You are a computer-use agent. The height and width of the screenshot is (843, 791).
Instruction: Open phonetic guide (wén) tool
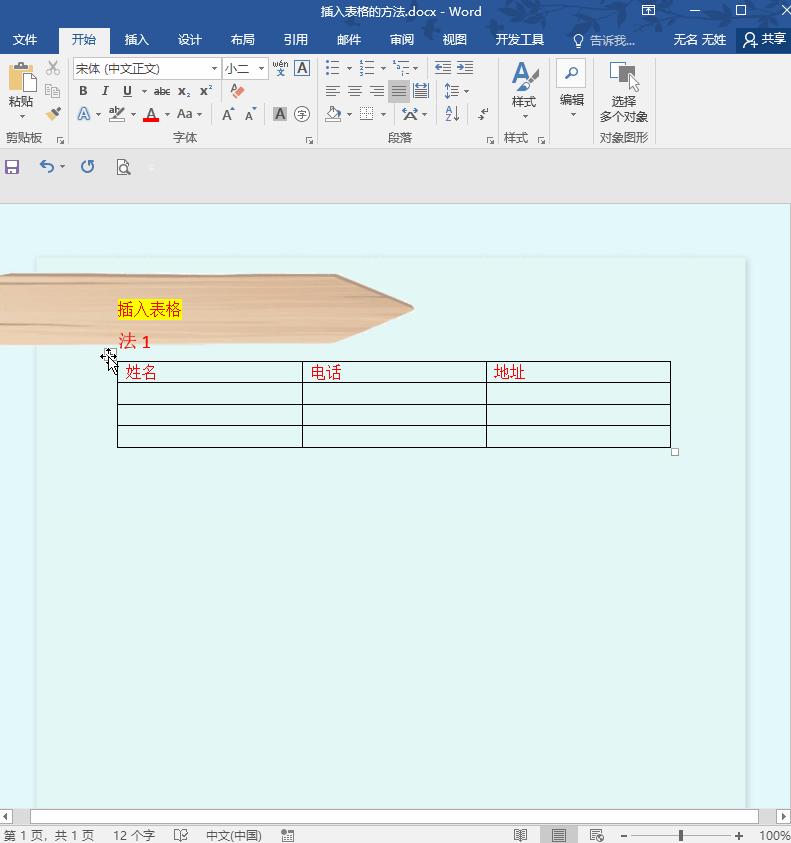coord(280,68)
